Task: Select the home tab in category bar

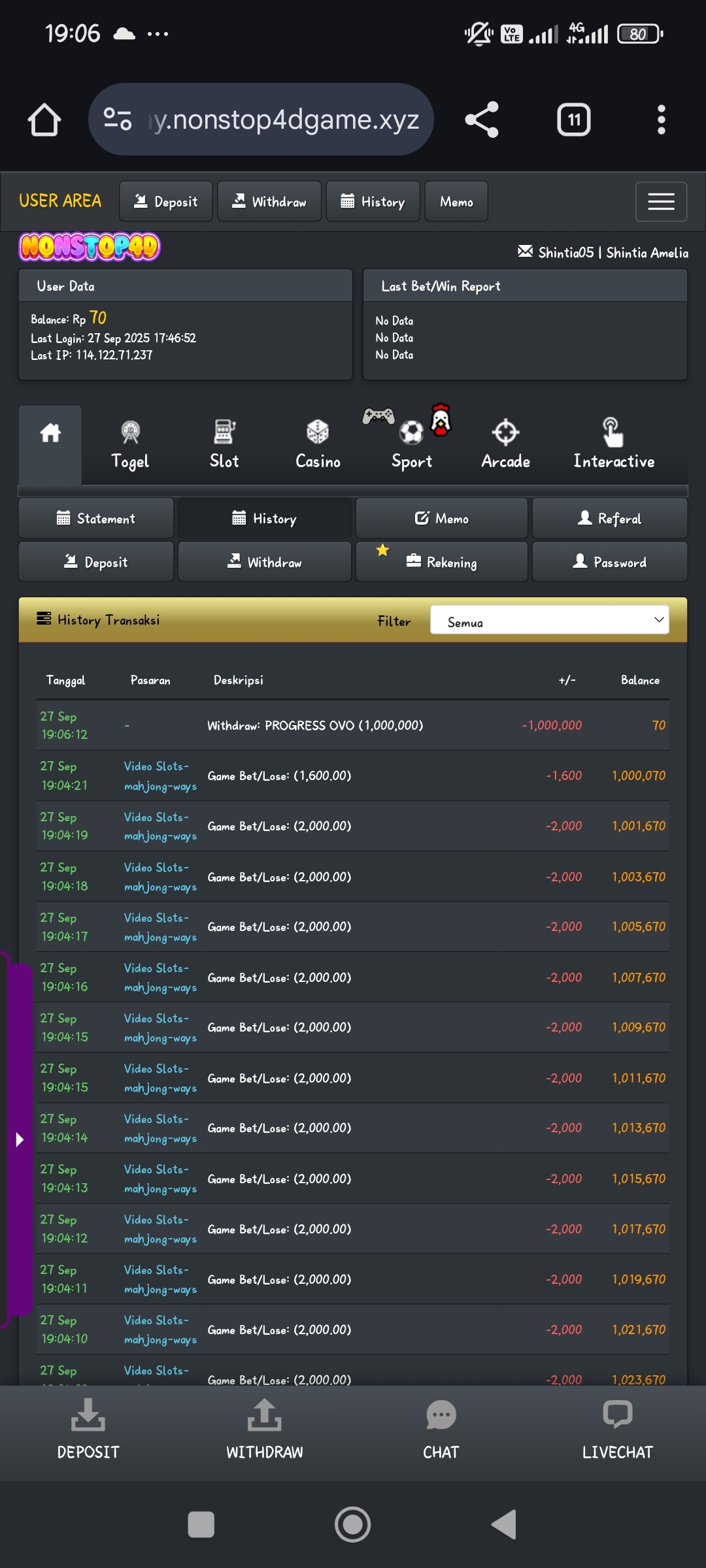Action: (50, 434)
